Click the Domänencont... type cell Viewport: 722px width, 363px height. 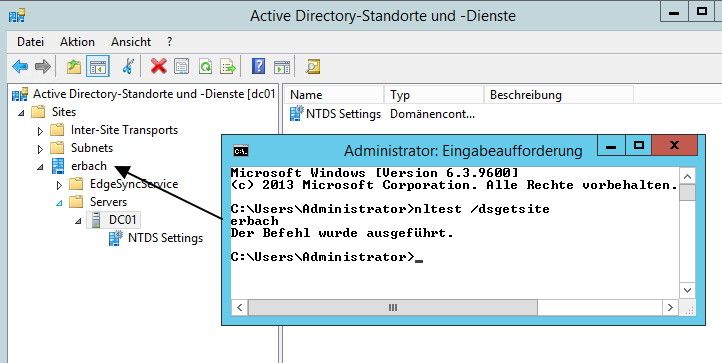pyautogui.click(x=432, y=114)
